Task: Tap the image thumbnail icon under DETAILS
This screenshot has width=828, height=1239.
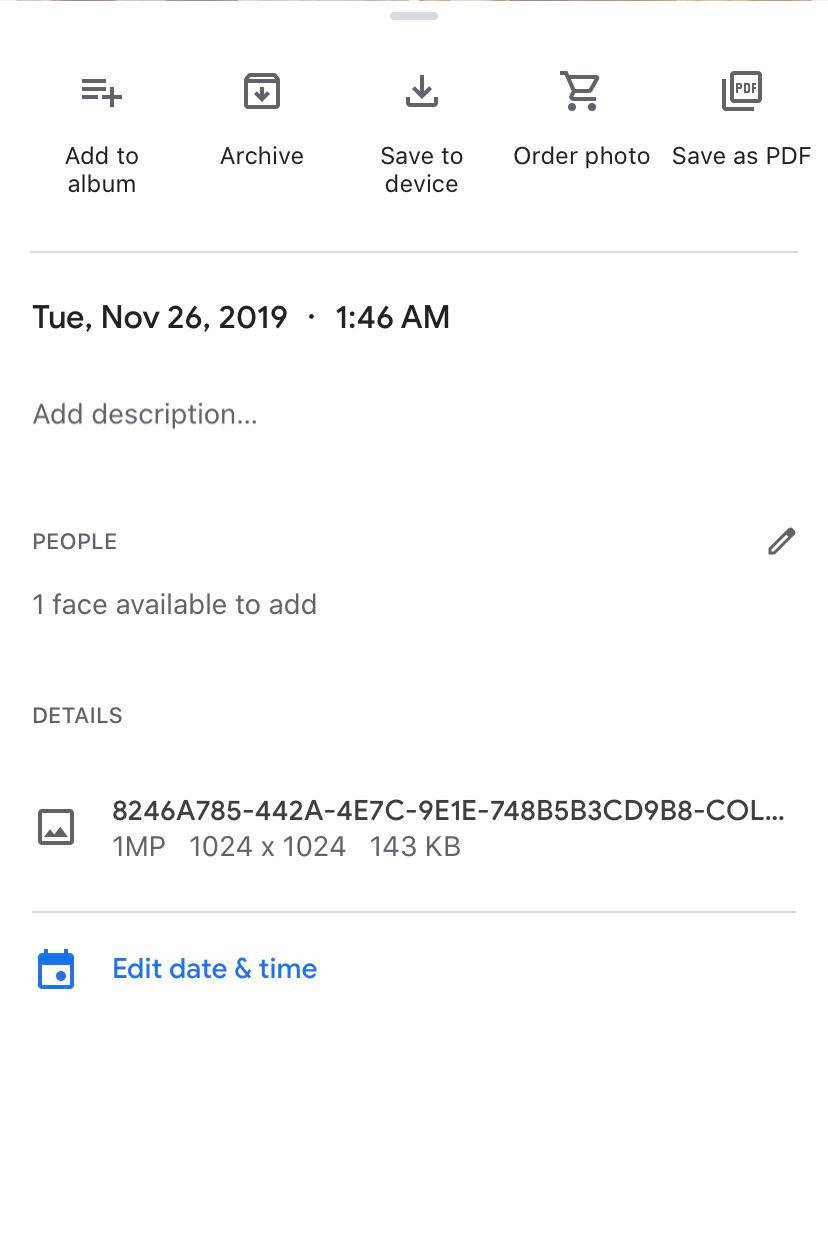Action: (56, 827)
